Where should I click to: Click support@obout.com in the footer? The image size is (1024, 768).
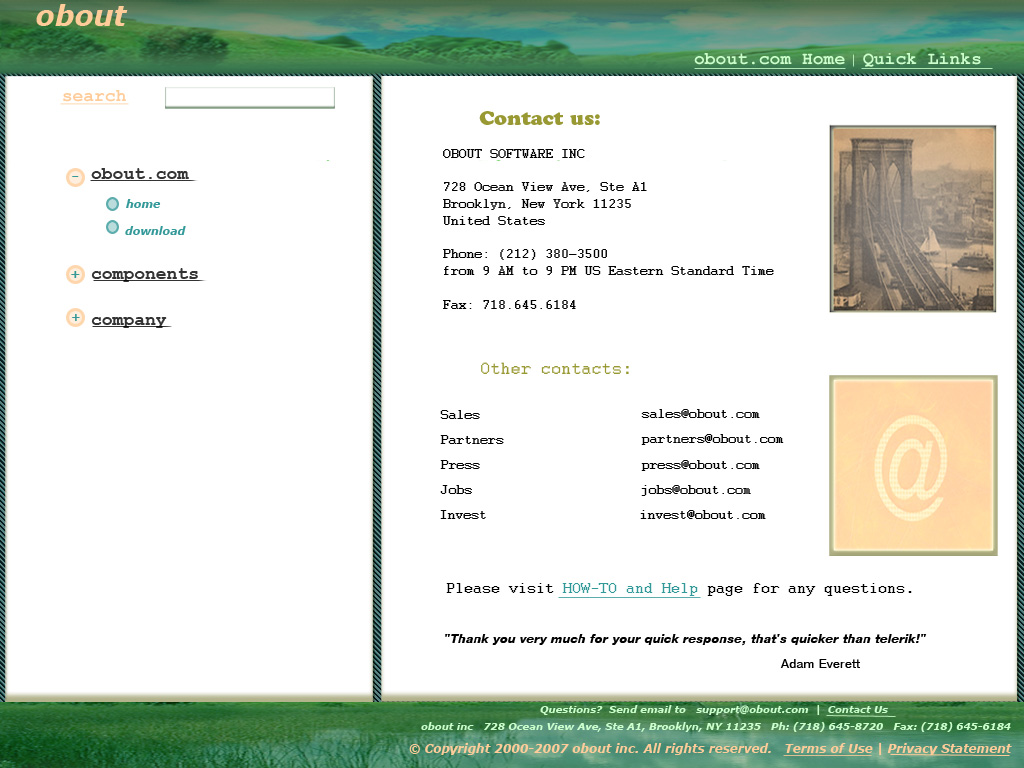[752, 709]
